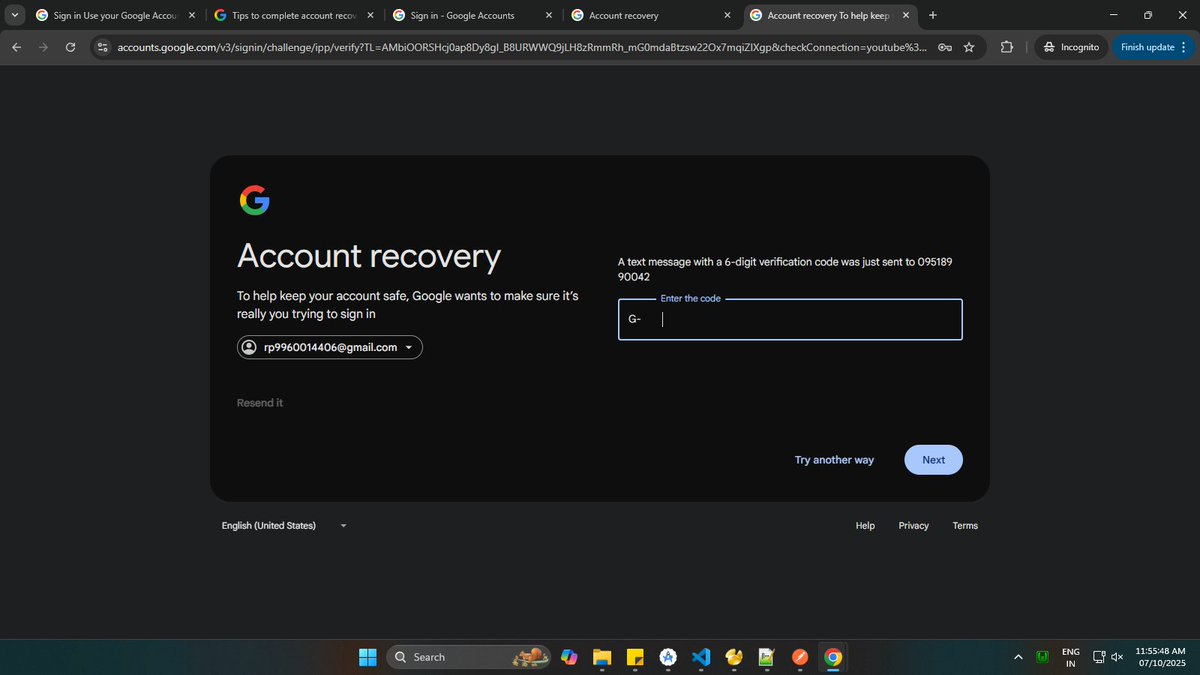Open Visual Studio Code from the taskbar
1200x675 pixels.
coord(701,657)
